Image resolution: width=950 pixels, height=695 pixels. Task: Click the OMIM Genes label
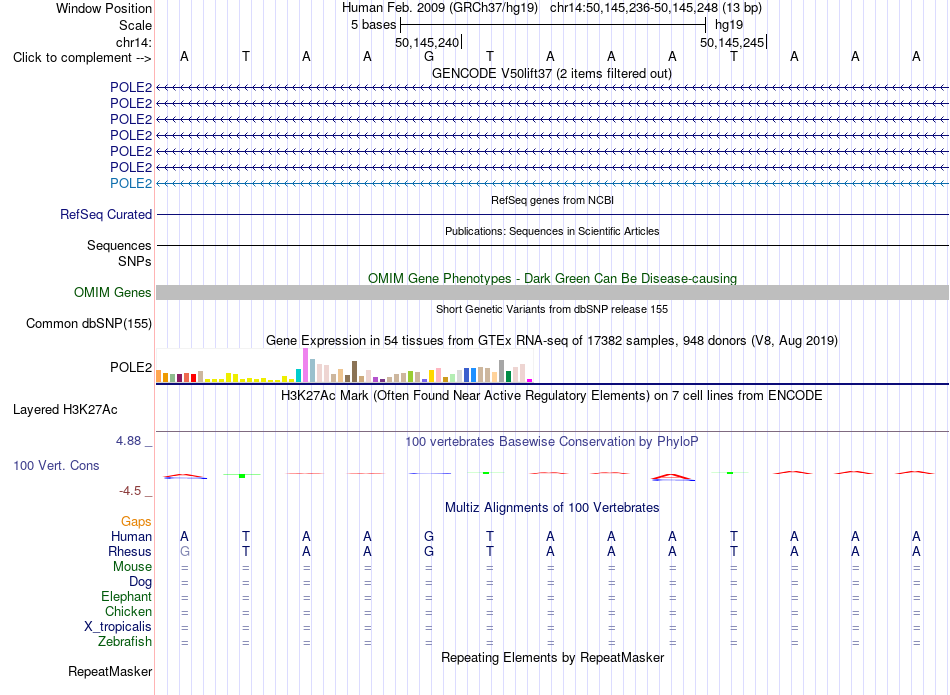[113, 292]
